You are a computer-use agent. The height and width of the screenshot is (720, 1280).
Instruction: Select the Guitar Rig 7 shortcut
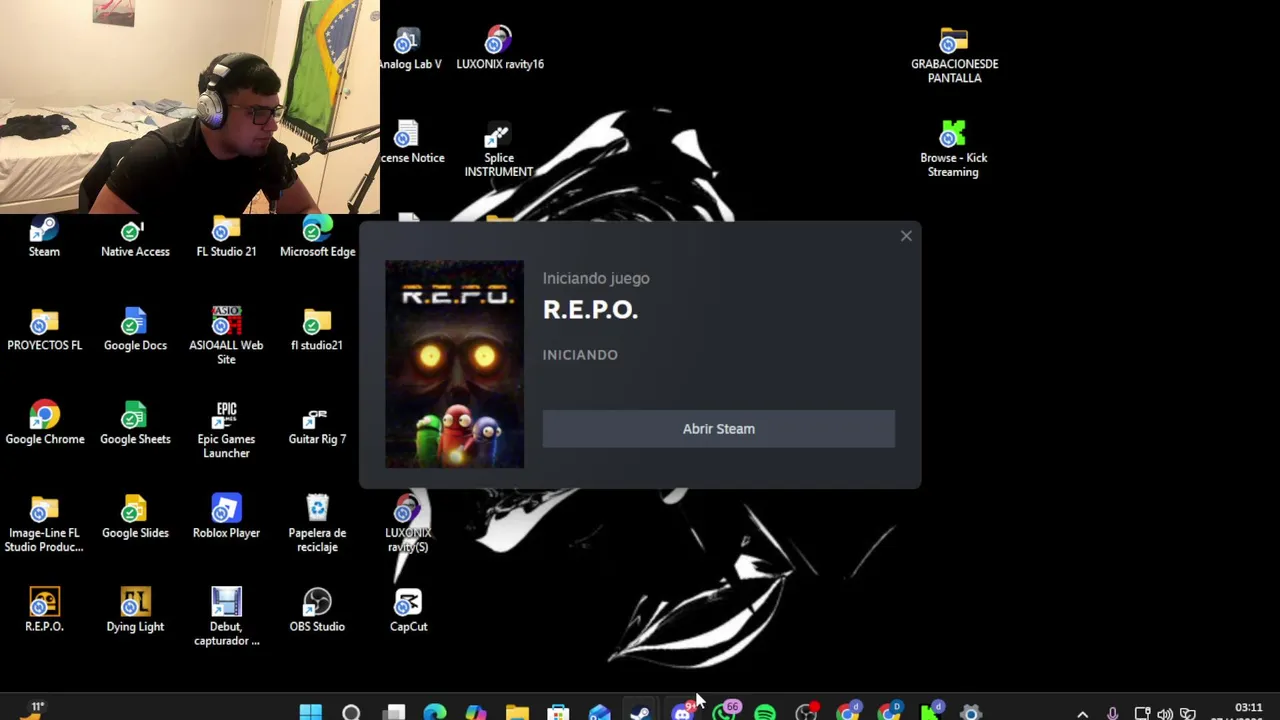click(317, 425)
